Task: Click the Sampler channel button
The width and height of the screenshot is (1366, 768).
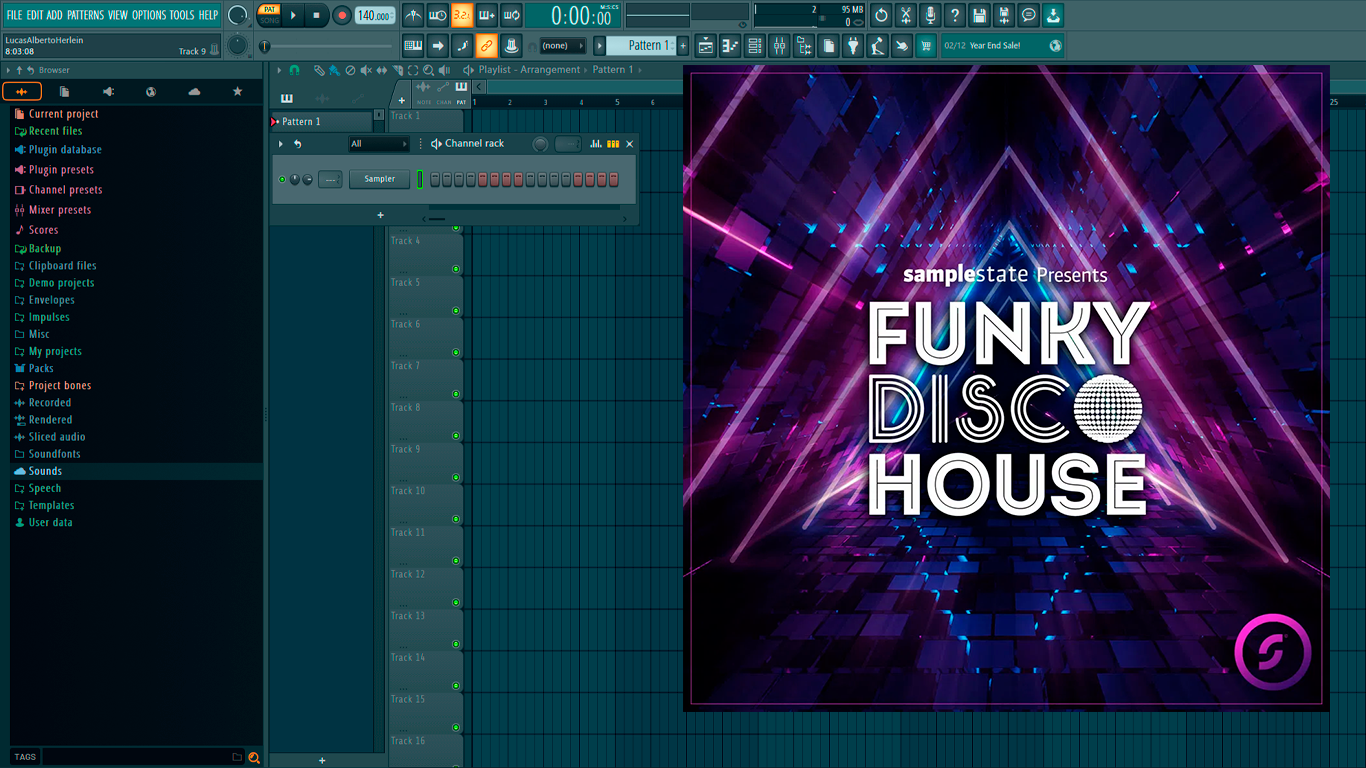Action: click(x=379, y=179)
